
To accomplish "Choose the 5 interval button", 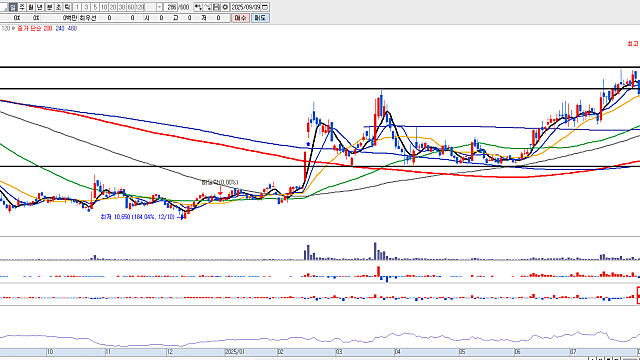I will [x=95, y=7].
